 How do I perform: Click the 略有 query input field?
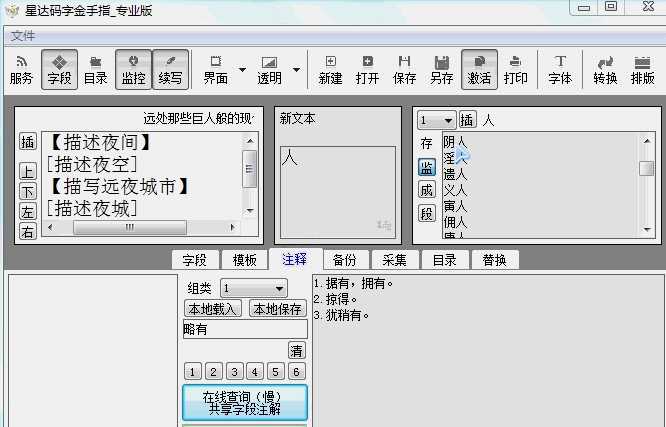(245, 329)
